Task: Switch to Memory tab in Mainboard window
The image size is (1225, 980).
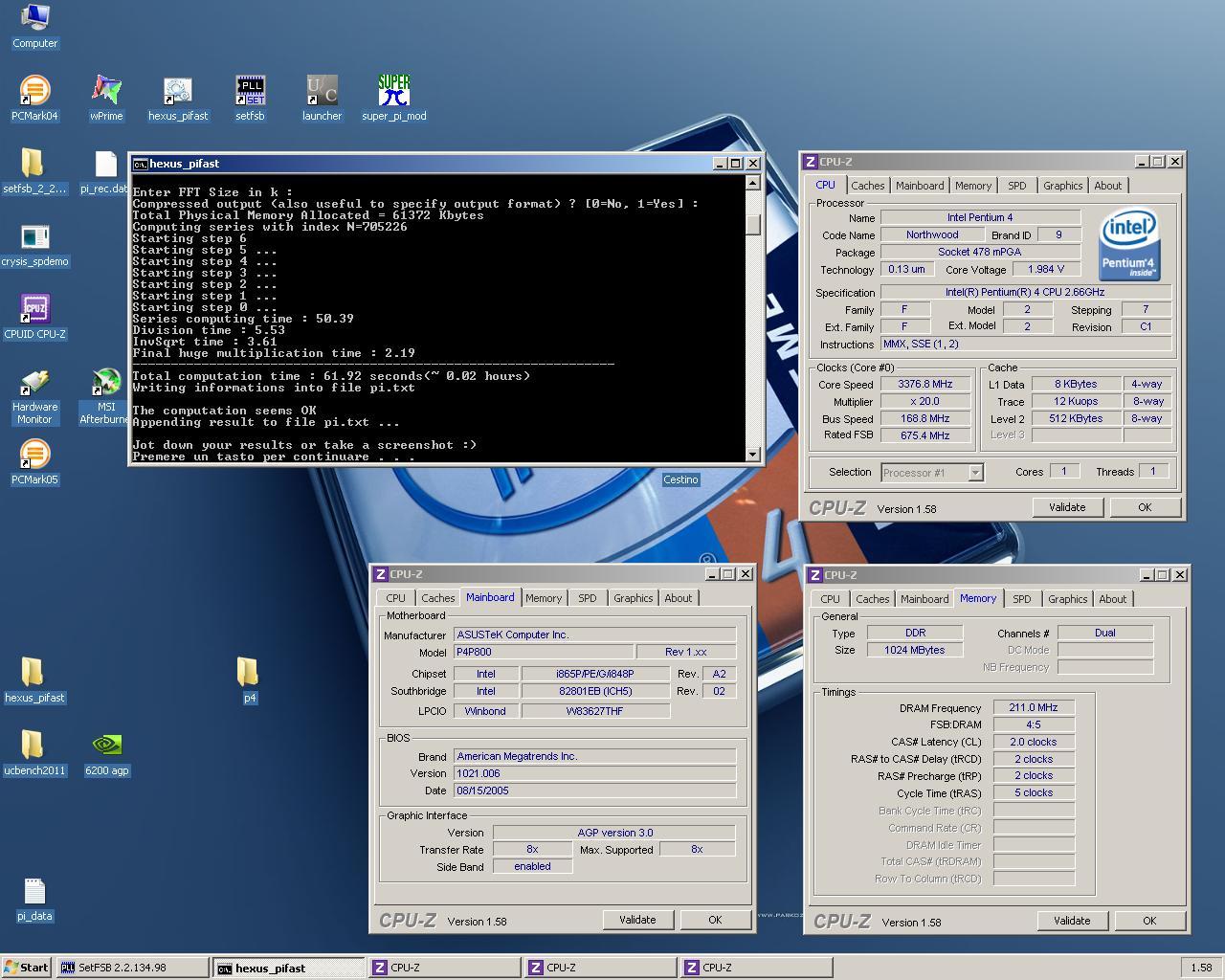Action: 544,598
